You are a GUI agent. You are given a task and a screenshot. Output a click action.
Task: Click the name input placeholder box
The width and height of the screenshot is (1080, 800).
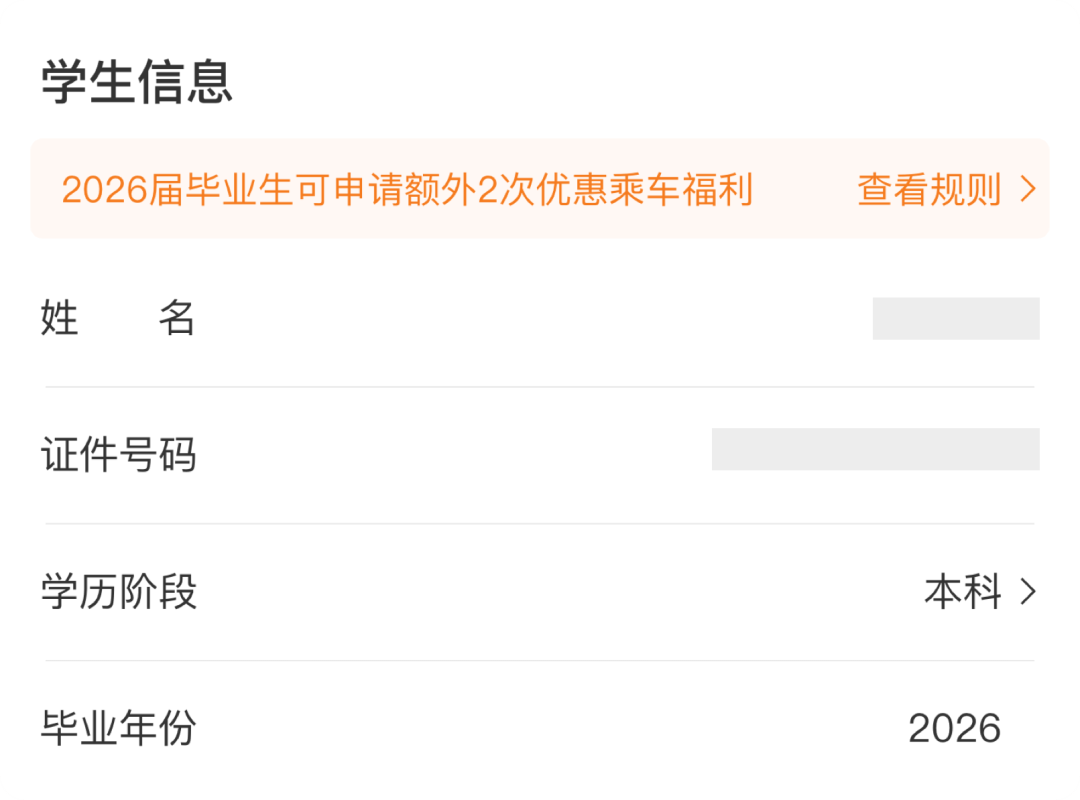coord(957,318)
